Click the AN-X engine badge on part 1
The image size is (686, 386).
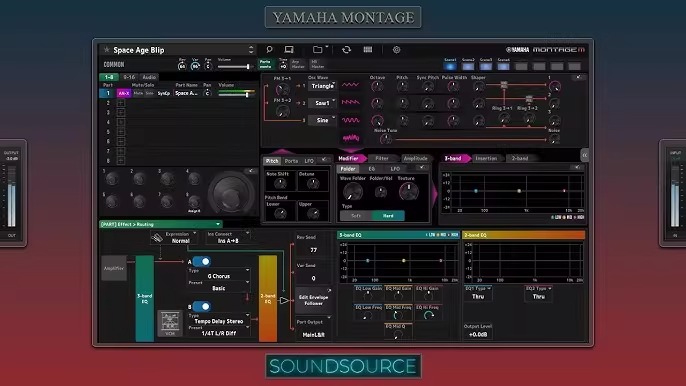tap(124, 93)
